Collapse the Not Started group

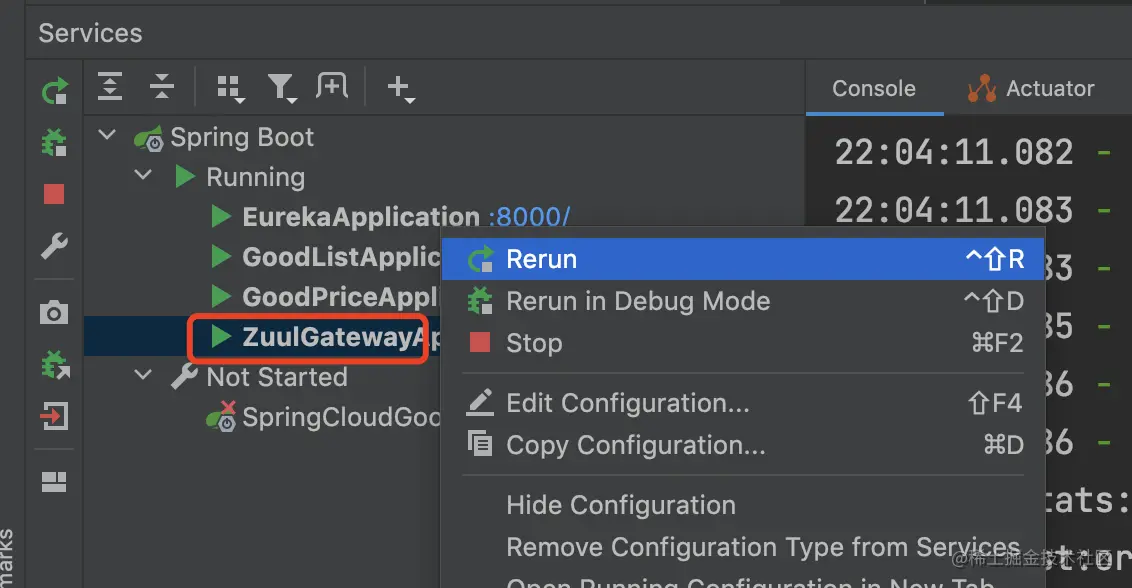click(143, 377)
